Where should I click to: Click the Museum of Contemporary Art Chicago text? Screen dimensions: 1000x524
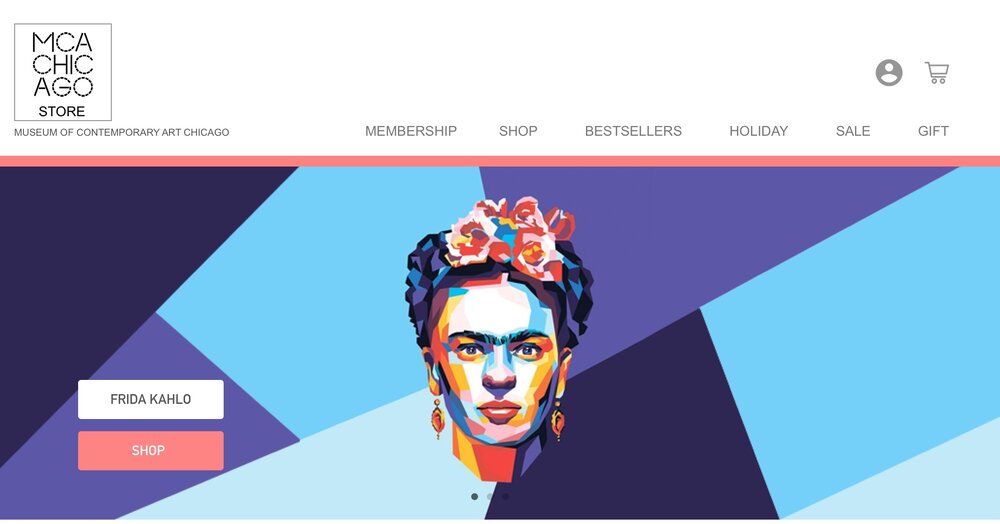122,133
